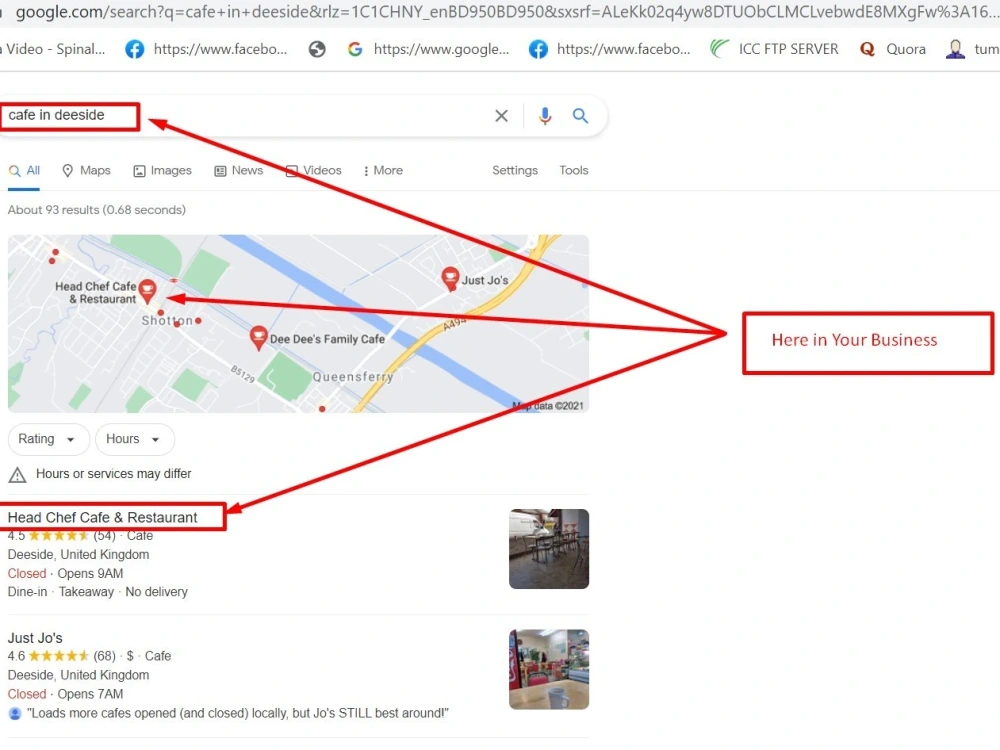Click the Queensferry label on the map

[x=353, y=377]
